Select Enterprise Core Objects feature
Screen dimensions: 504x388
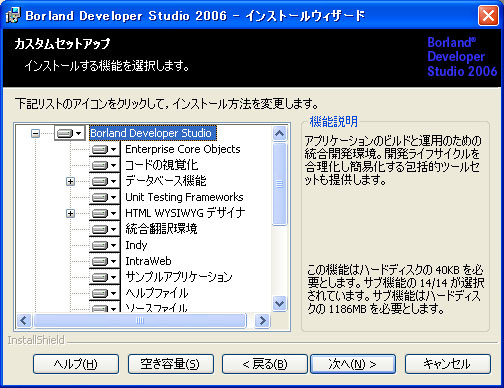(183, 149)
